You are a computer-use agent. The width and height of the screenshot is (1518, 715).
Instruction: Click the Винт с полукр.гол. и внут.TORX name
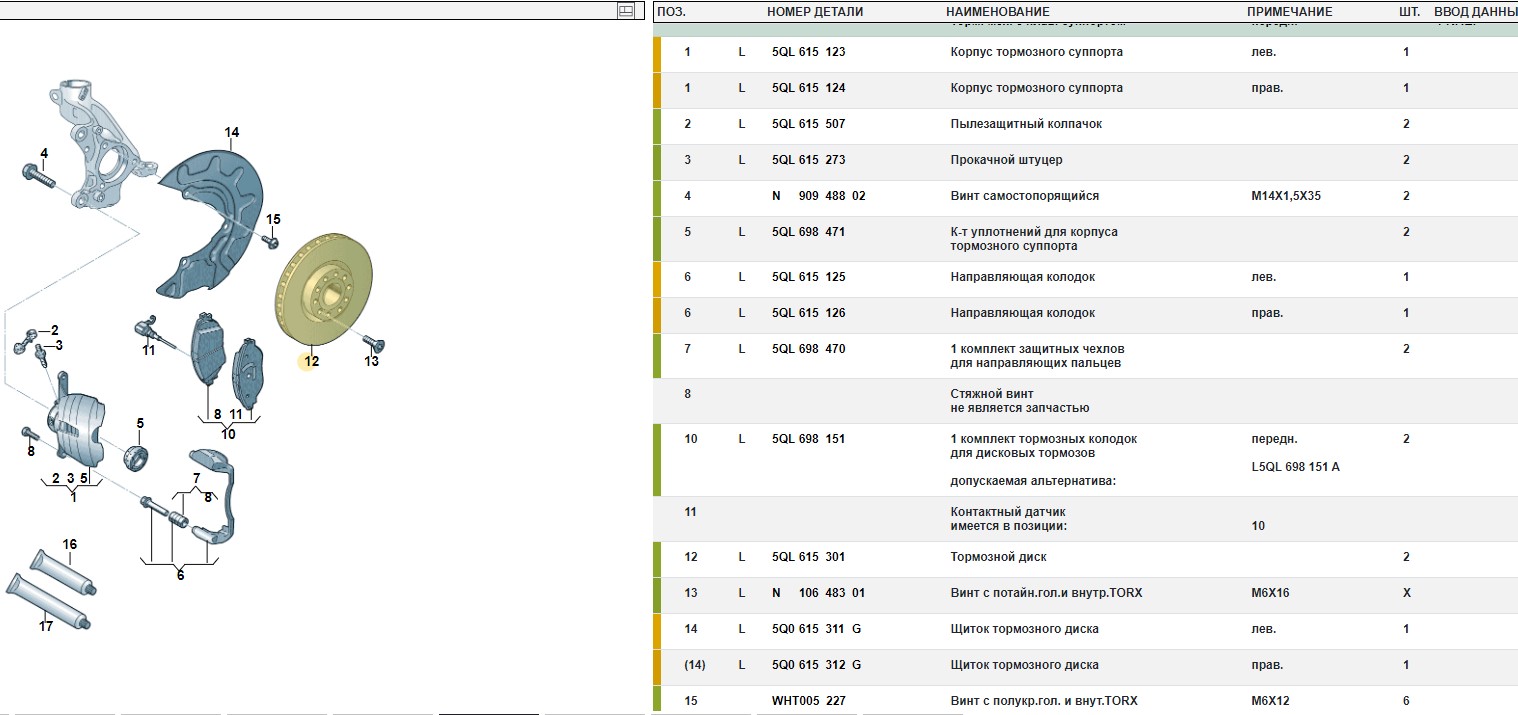(x=1044, y=701)
